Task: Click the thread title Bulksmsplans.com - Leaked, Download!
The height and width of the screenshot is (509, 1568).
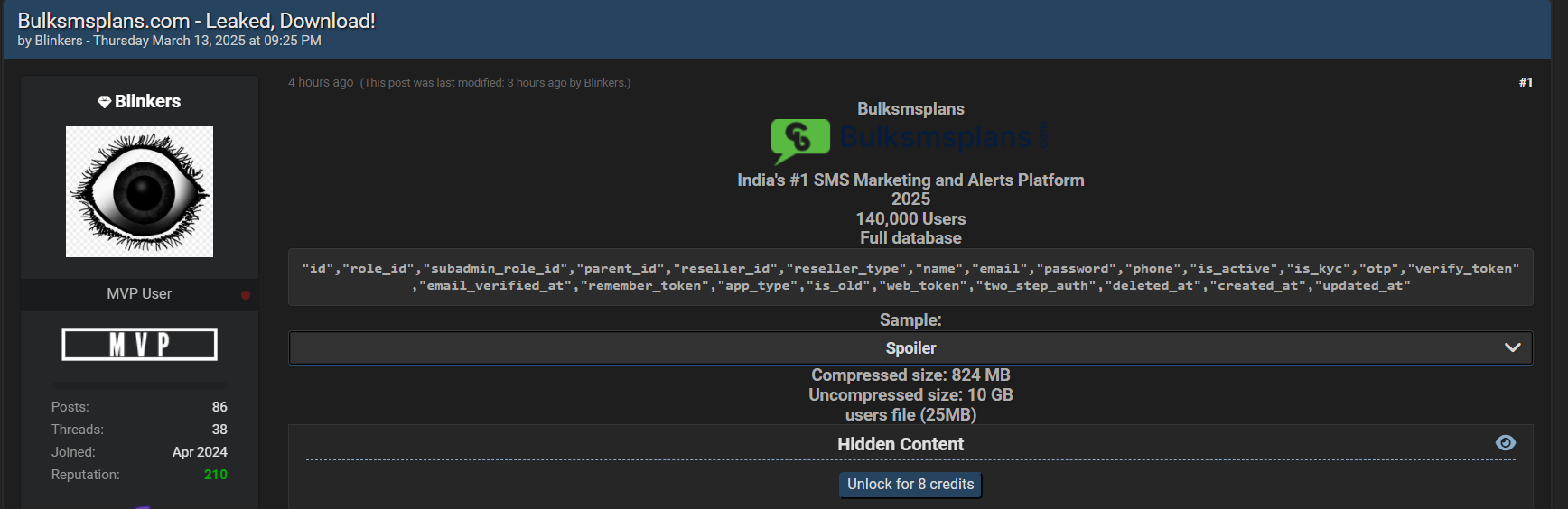Action: (x=196, y=21)
